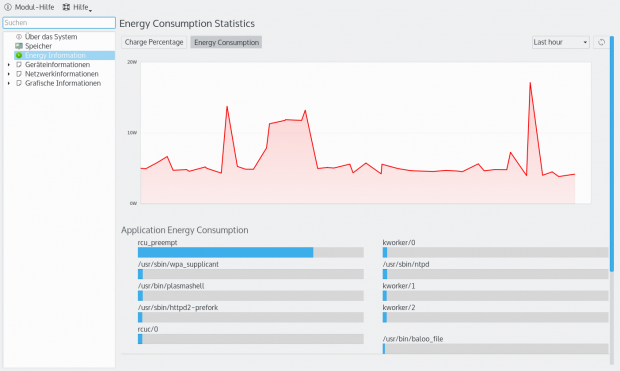This screenshot has height=371, width=620.
Task: Open Geräteinformationen category
Action: 57,64
